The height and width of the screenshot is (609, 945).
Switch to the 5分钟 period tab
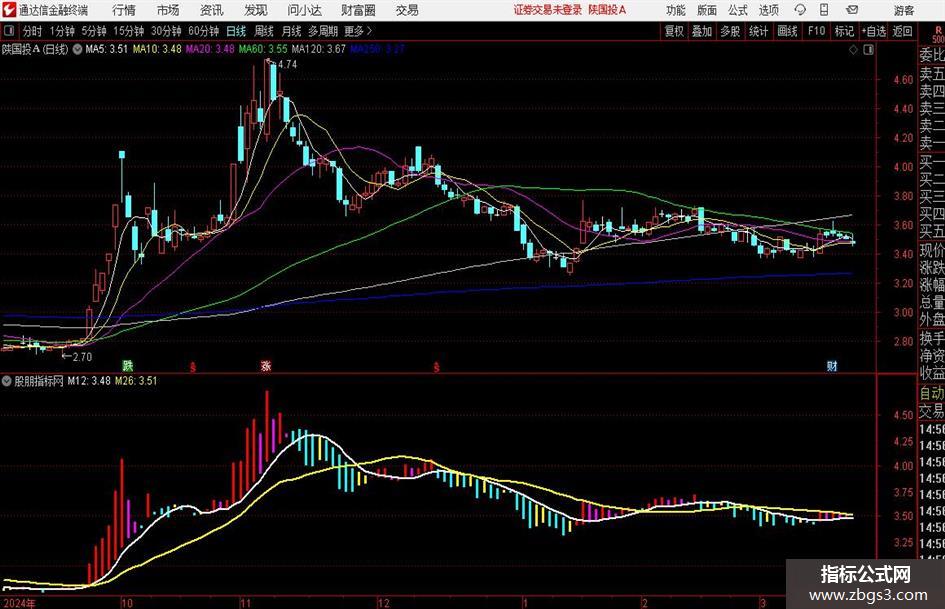[x=94, y=31]
